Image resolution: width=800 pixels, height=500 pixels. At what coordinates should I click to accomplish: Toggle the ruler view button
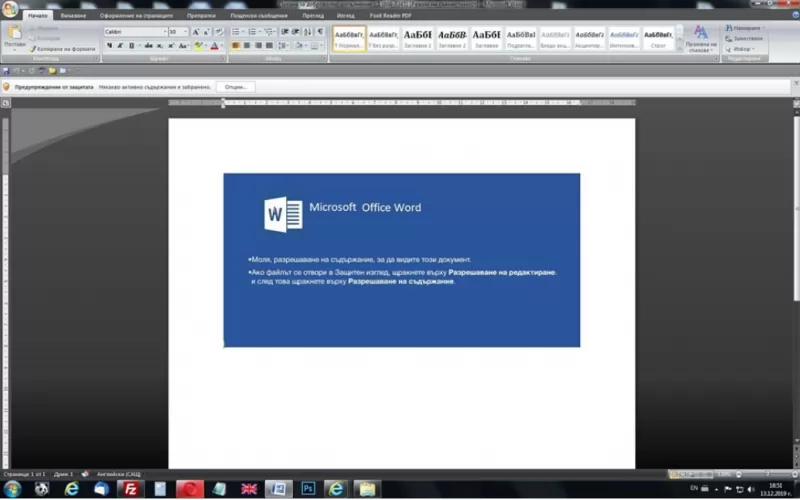click(796, 103)
